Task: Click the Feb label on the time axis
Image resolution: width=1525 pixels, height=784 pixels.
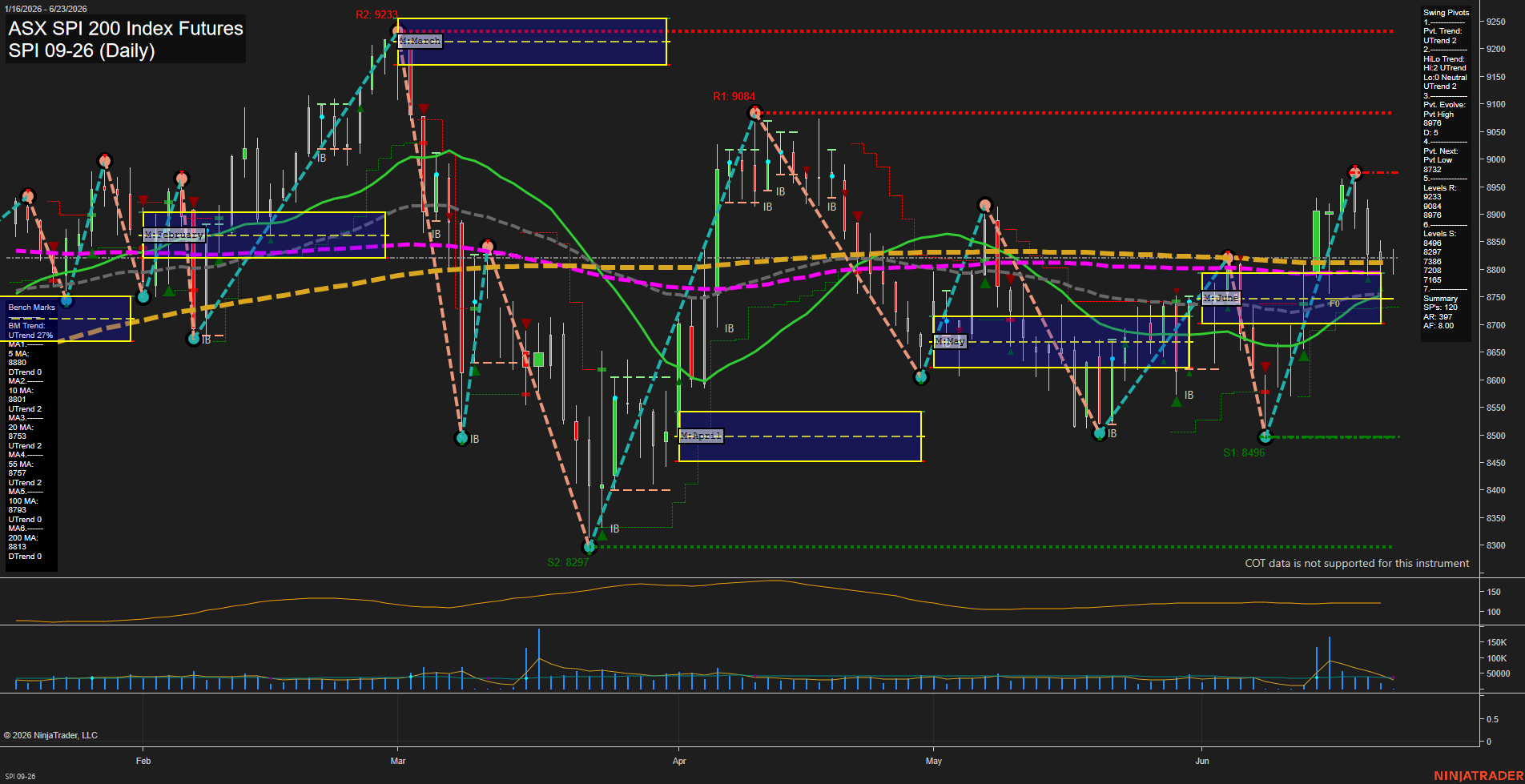Action: tap(143, 761)
